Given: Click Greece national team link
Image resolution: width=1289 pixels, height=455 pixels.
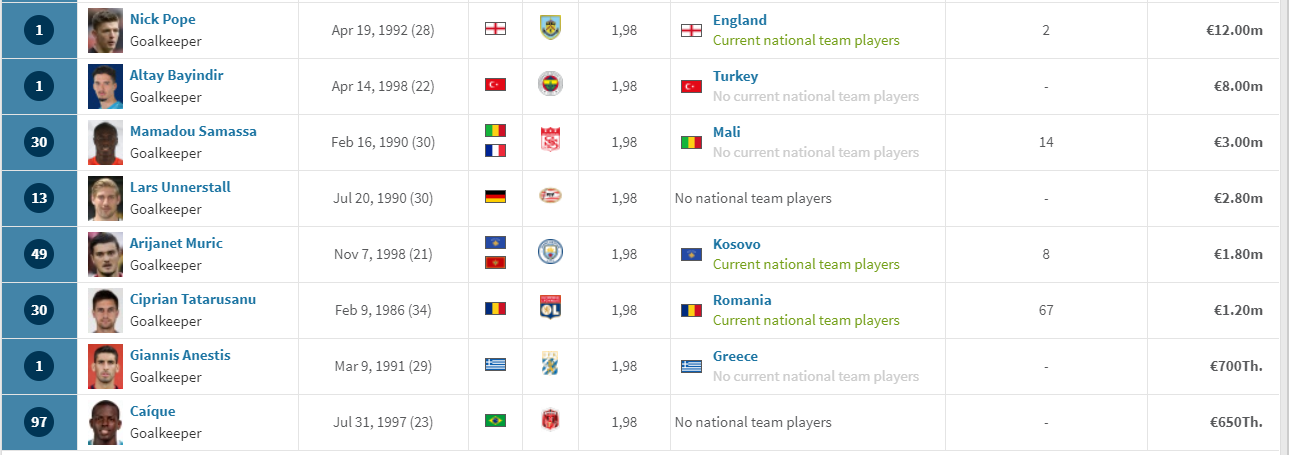Looking at the screenshot, I should (735, 356).
